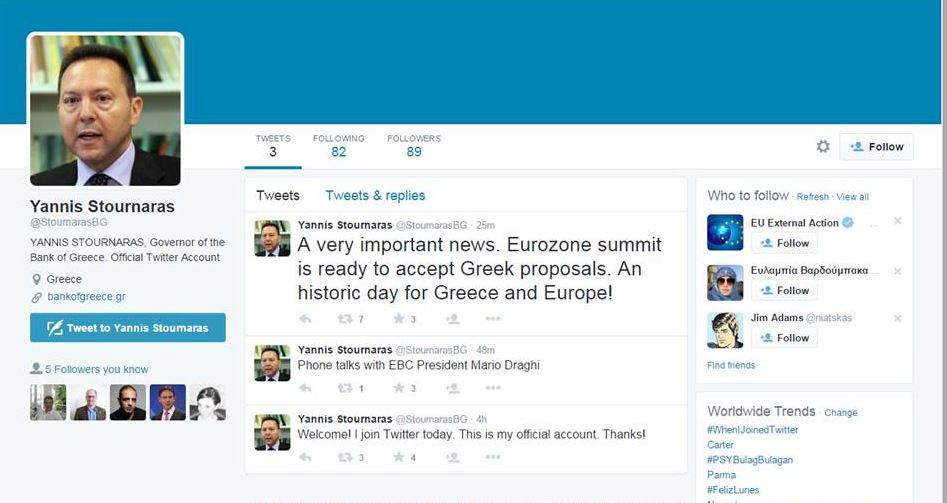Retweet the Eurozone summit tweet
Image resolution: width=947 pixels, height=503 pixels.
tap(346, 319)
